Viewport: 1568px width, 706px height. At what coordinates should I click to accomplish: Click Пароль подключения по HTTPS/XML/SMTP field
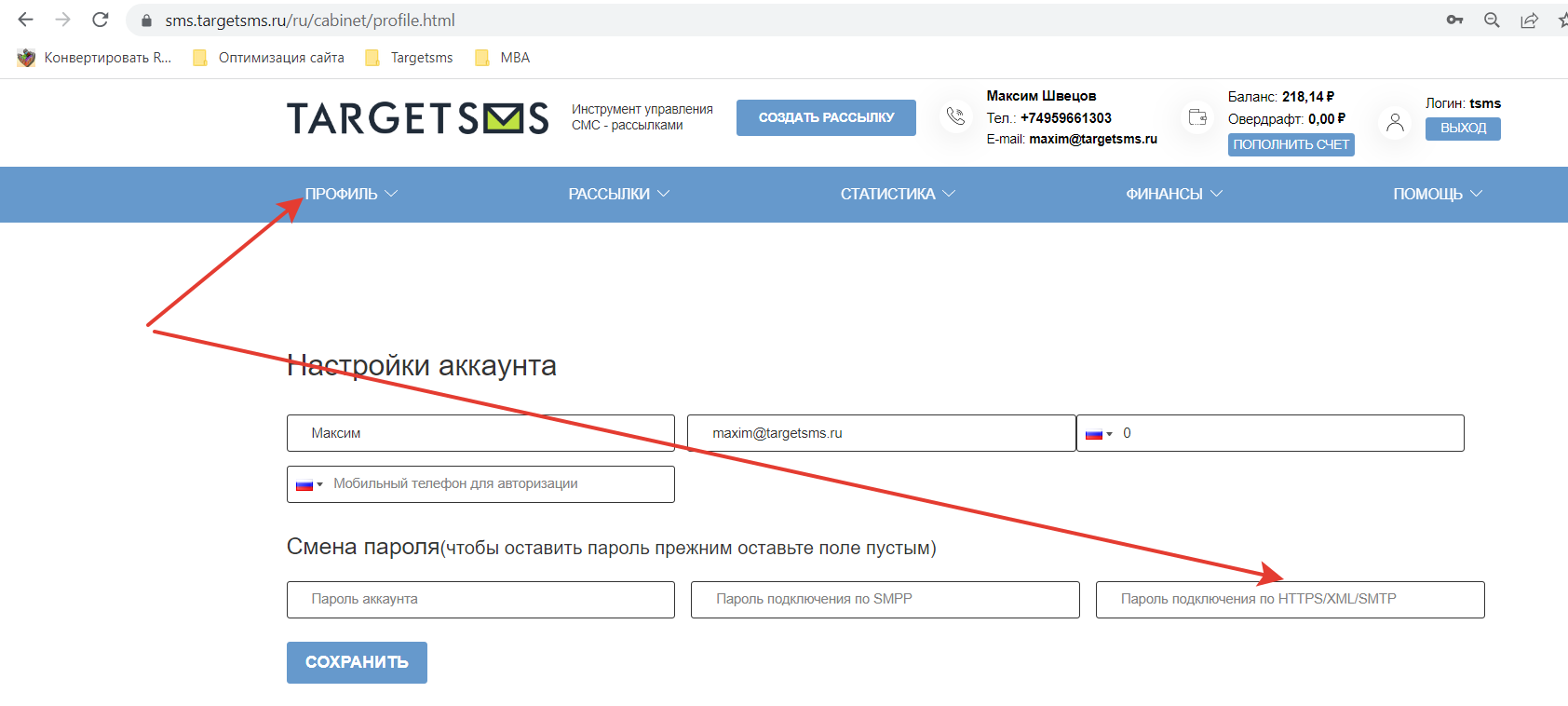pos(1291,600)
